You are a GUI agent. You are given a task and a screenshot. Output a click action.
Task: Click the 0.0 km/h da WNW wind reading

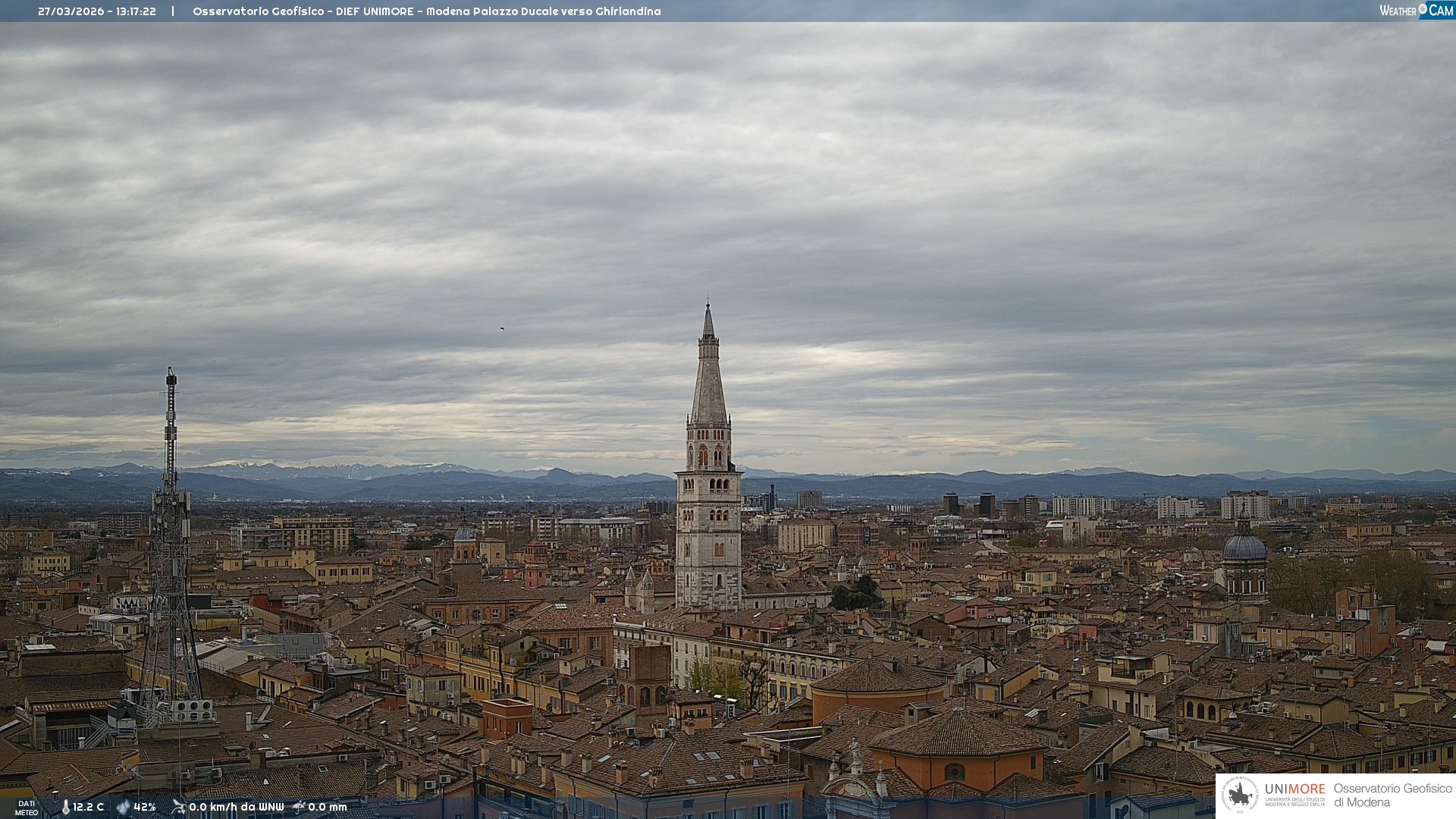pos(236,807)
